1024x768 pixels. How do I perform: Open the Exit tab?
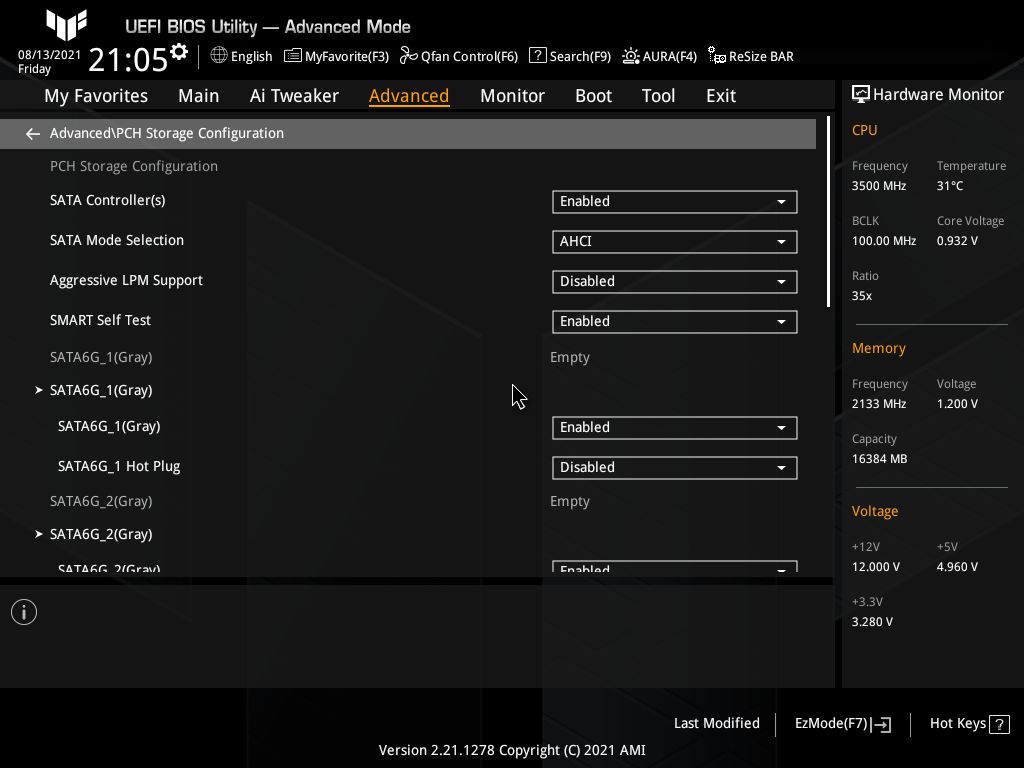point(721,96)
